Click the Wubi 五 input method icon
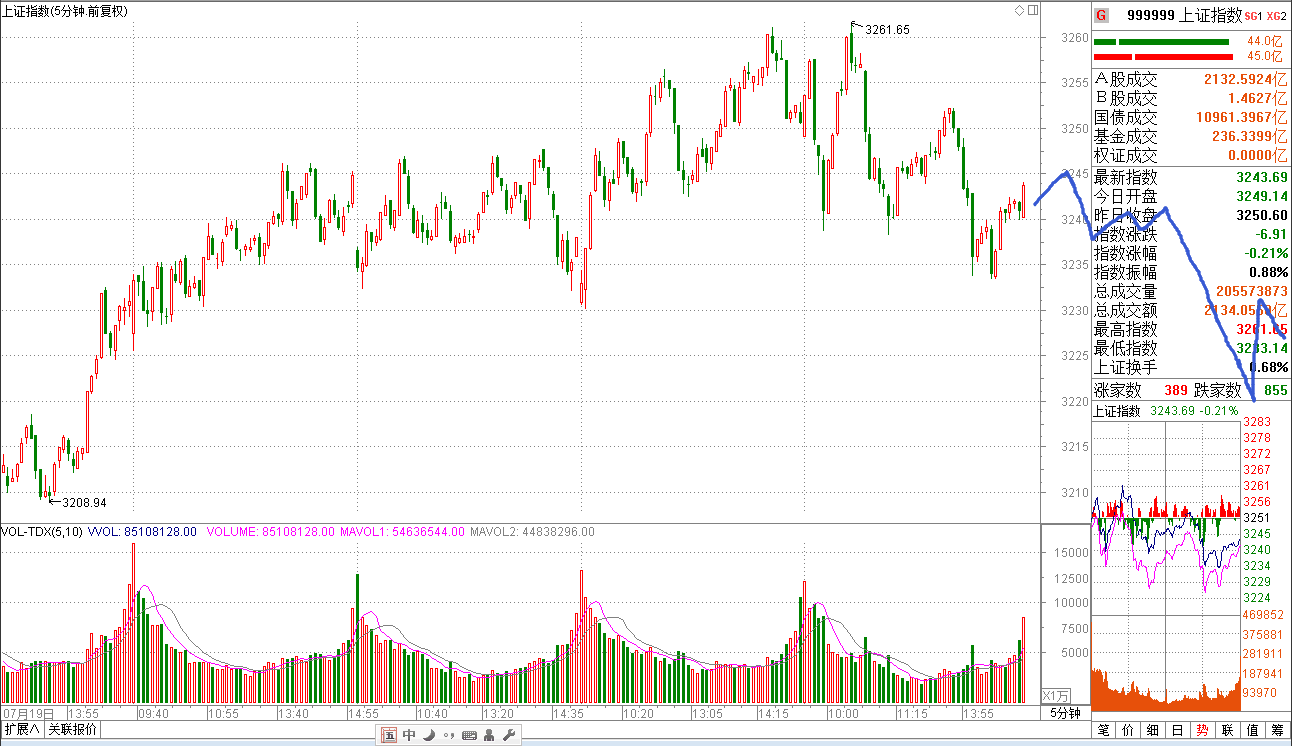Viewport: 1292px width, 746px height. pos(389,736)
